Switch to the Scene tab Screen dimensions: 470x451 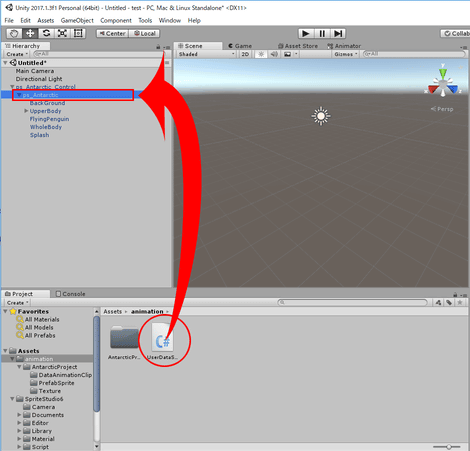(198, 46)
